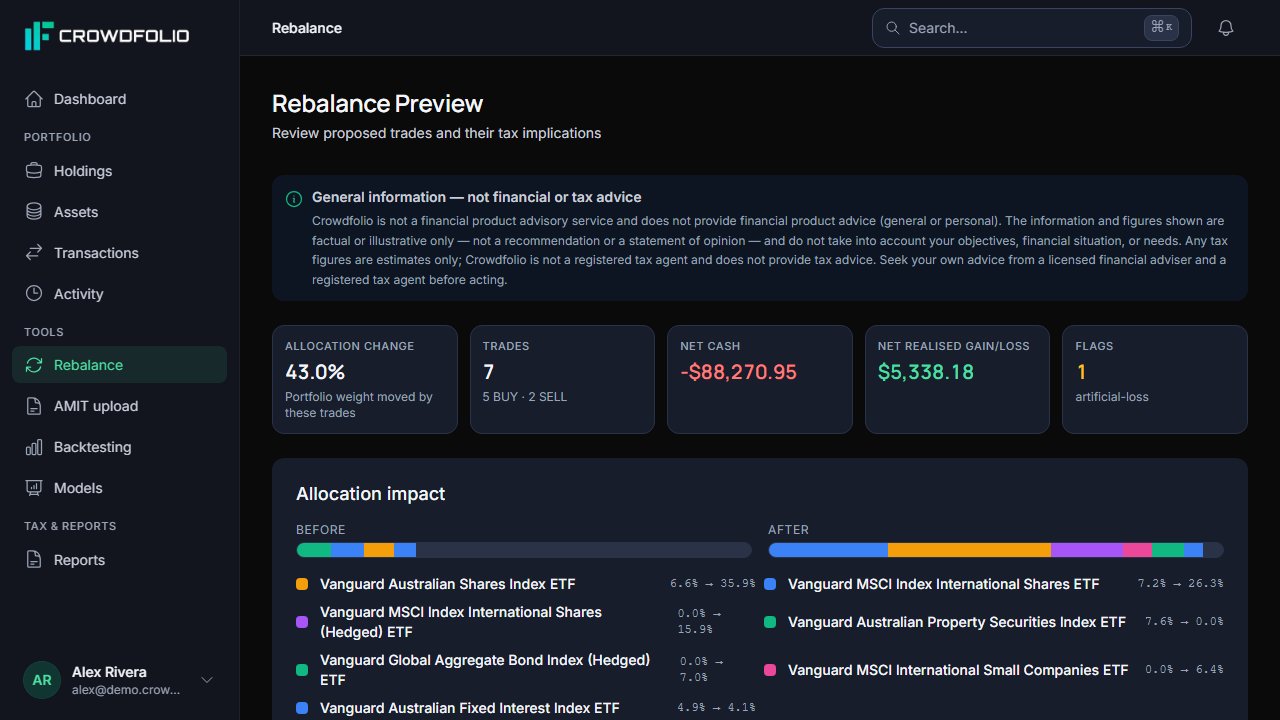Expand the Alex Rivera account menu chevron
The width and height of the screenshot is (1280, 720).
click(x=207, y=680)
